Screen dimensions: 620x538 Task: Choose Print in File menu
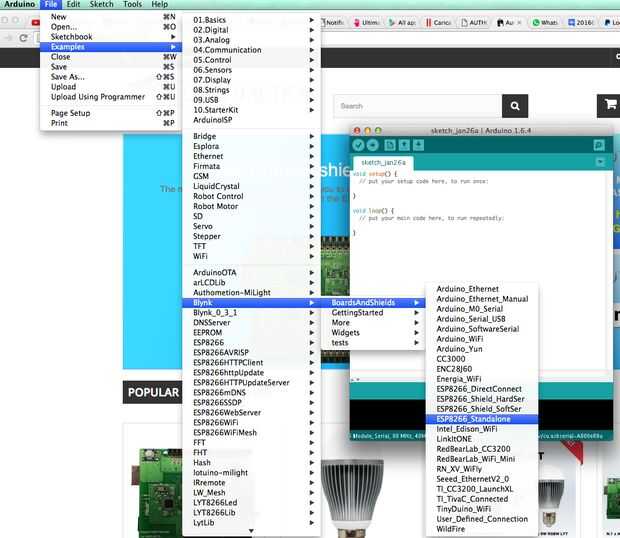click(x=111, y=123)
